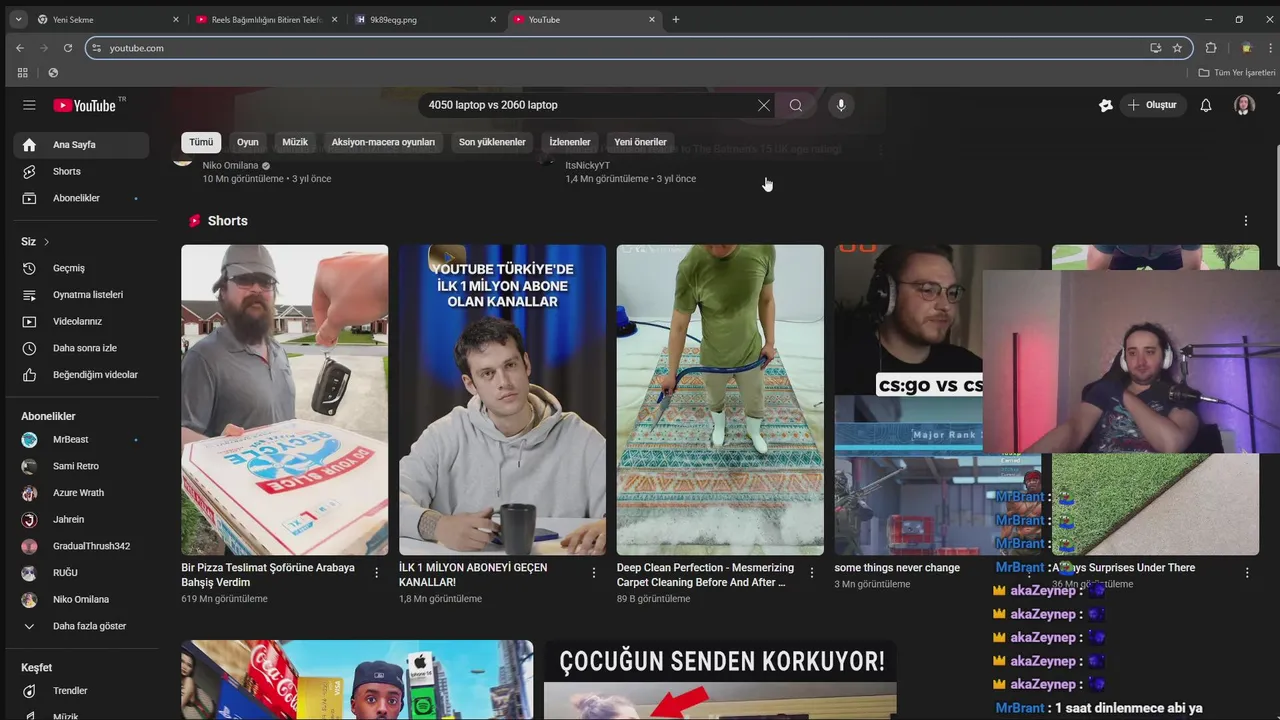Viewport: 1280px width, 720px height.
Task: Reload the page
Action: [68, 48]
